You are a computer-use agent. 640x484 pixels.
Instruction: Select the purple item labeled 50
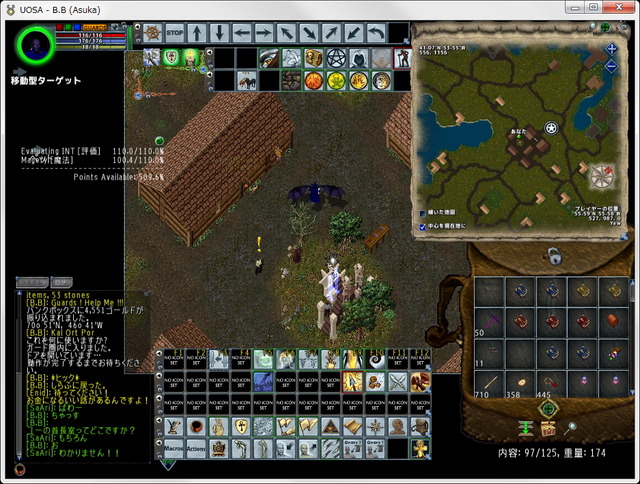(489, 322)
